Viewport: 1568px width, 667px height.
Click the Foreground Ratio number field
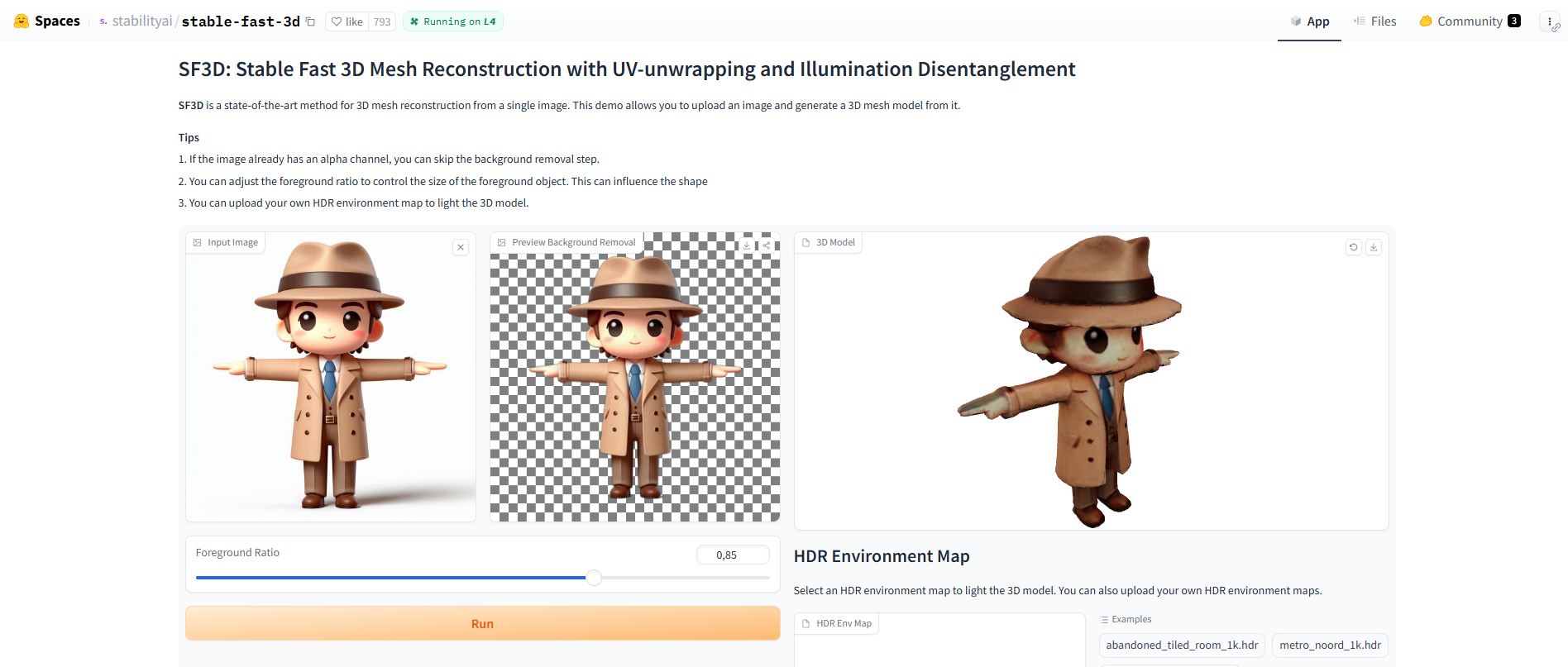coord(733,555)
